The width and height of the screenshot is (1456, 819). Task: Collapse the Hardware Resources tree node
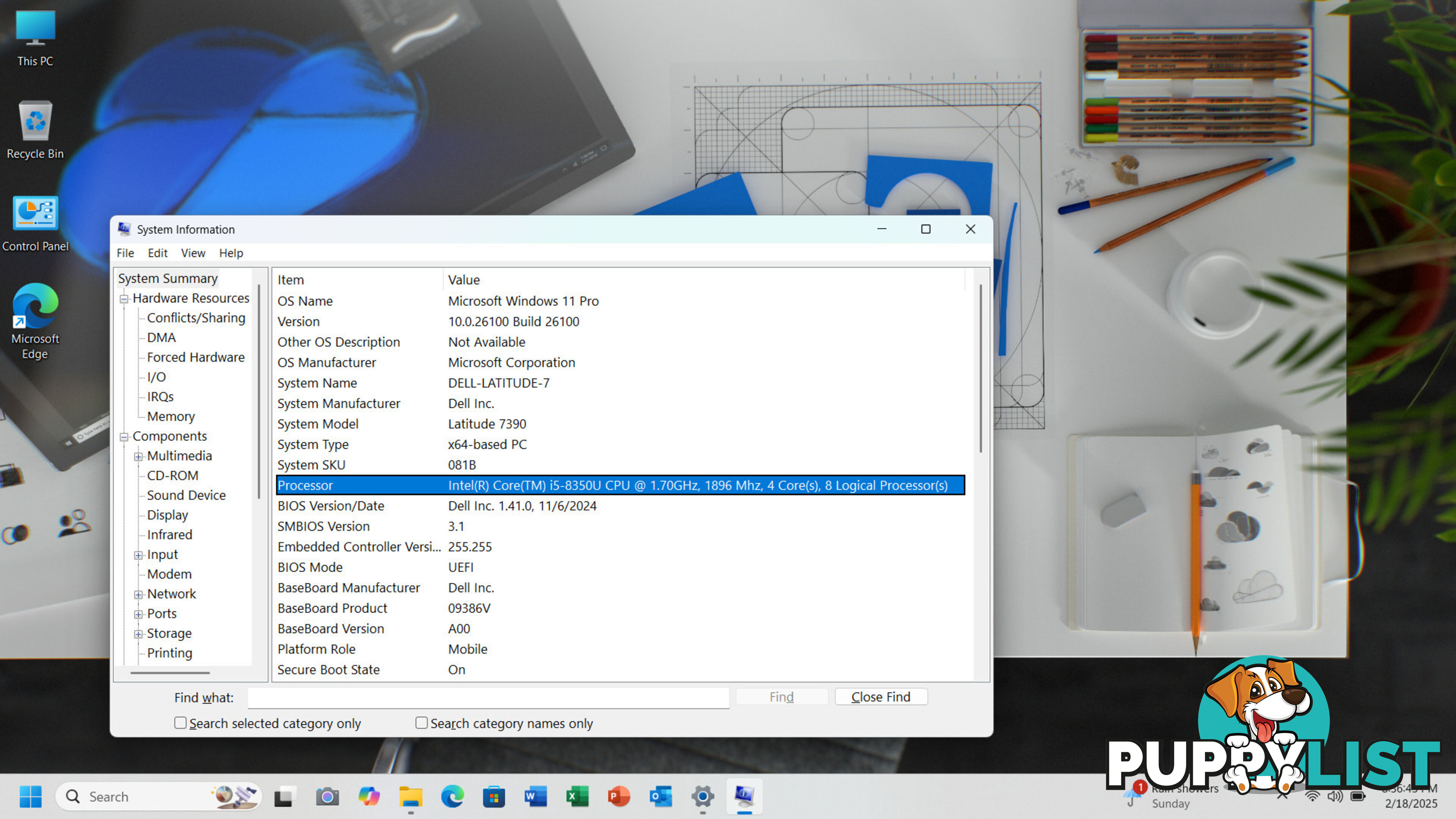click(x=124, y=299)
